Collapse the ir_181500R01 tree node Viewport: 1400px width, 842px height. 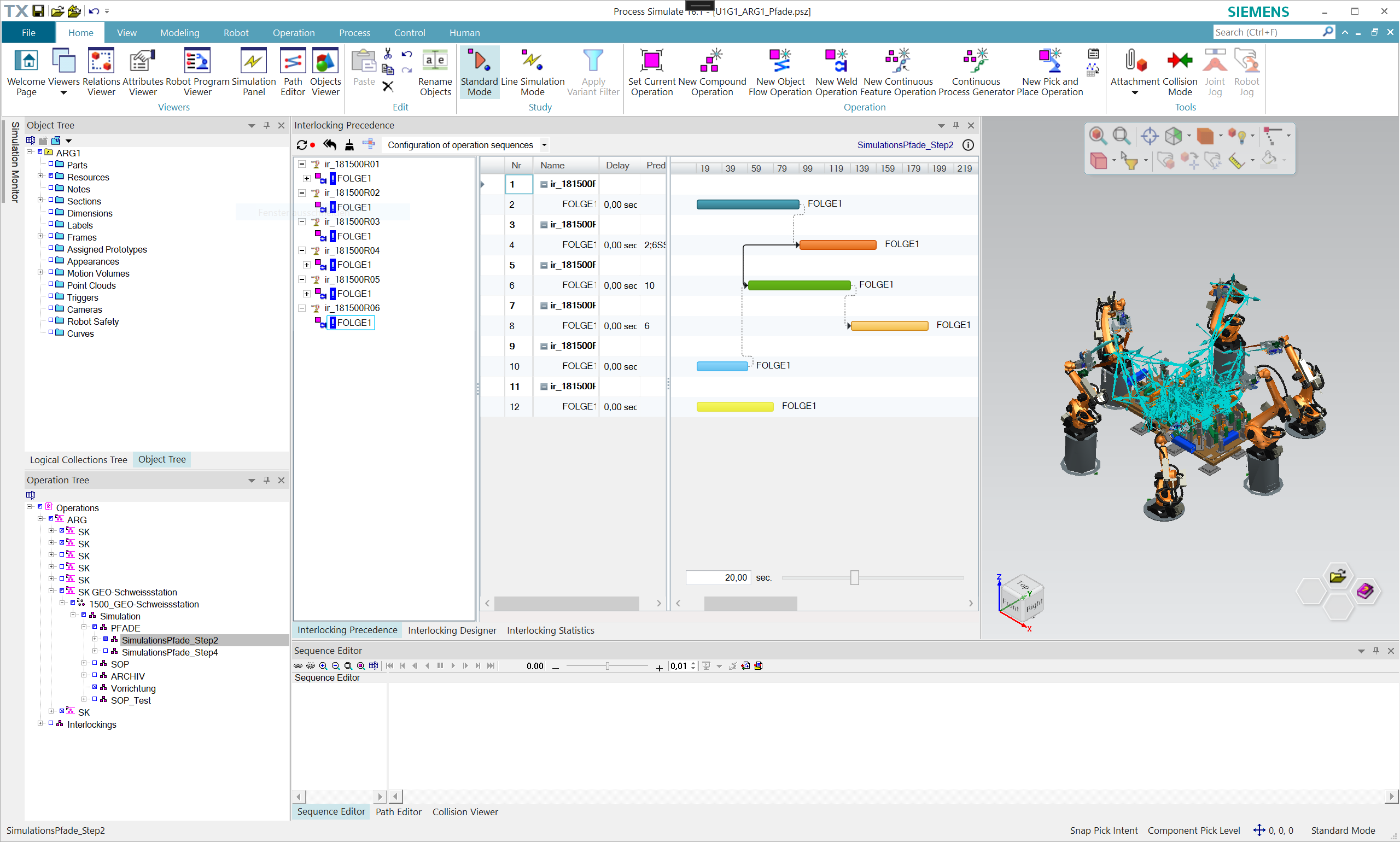302,164
